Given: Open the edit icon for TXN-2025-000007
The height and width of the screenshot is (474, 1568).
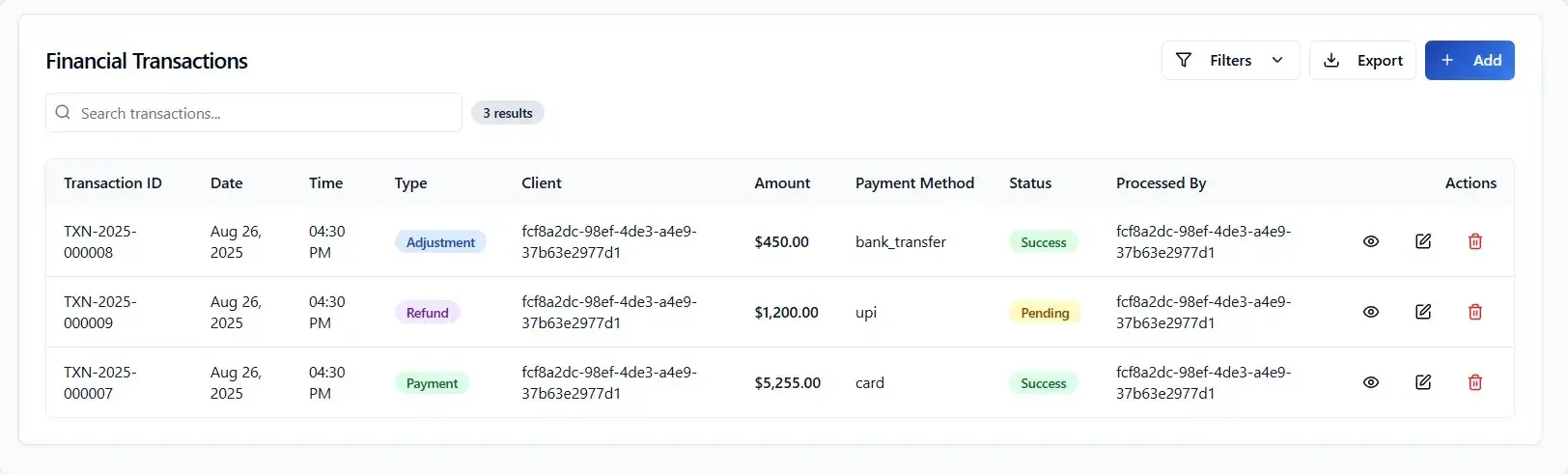Looking at the screenshot, I should point(1423,382).
